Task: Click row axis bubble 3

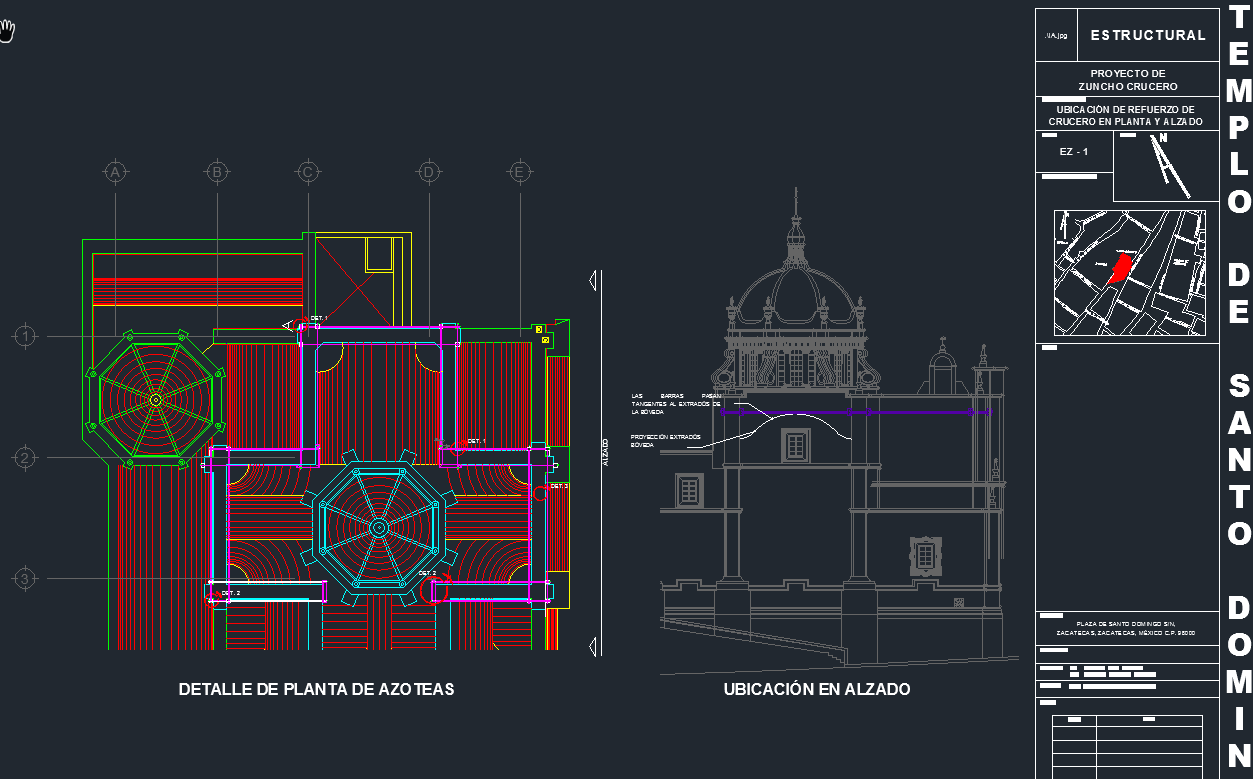Action: [x=25, y=578]
